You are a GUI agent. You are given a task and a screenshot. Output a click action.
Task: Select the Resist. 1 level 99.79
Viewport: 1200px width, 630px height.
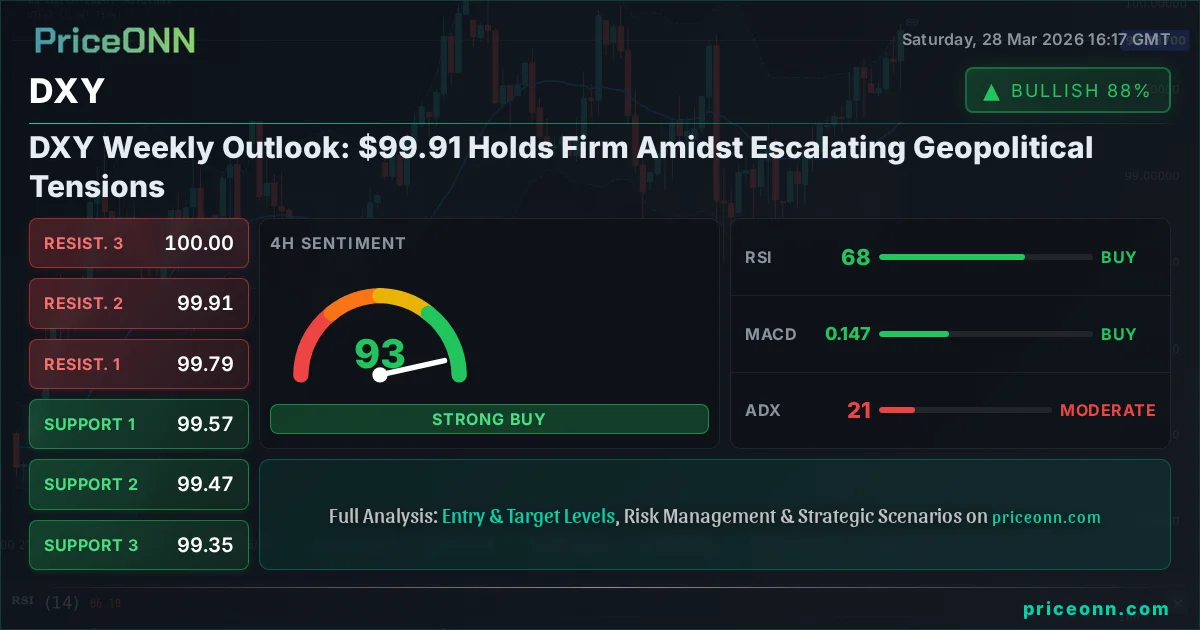[139, 364]
